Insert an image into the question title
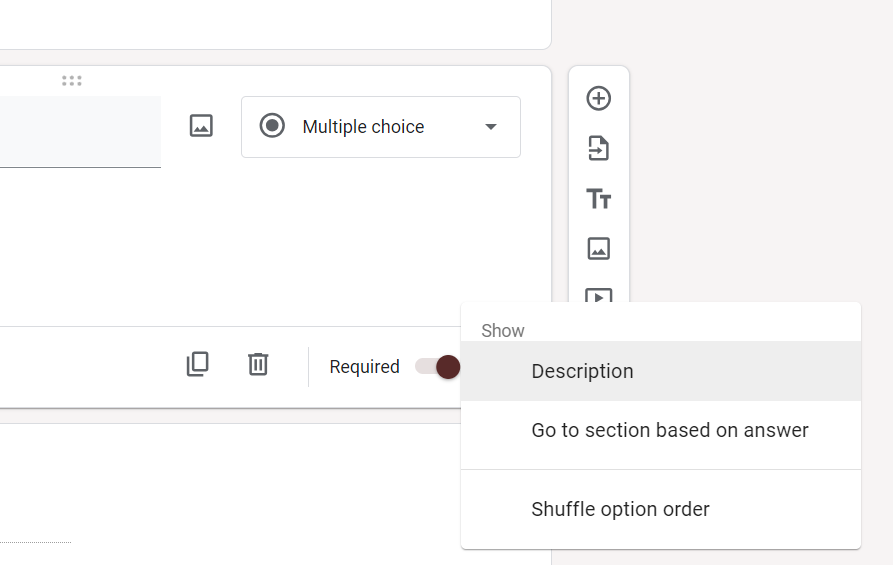The height and width of the screenshot is (565, 893). point(201,126)
